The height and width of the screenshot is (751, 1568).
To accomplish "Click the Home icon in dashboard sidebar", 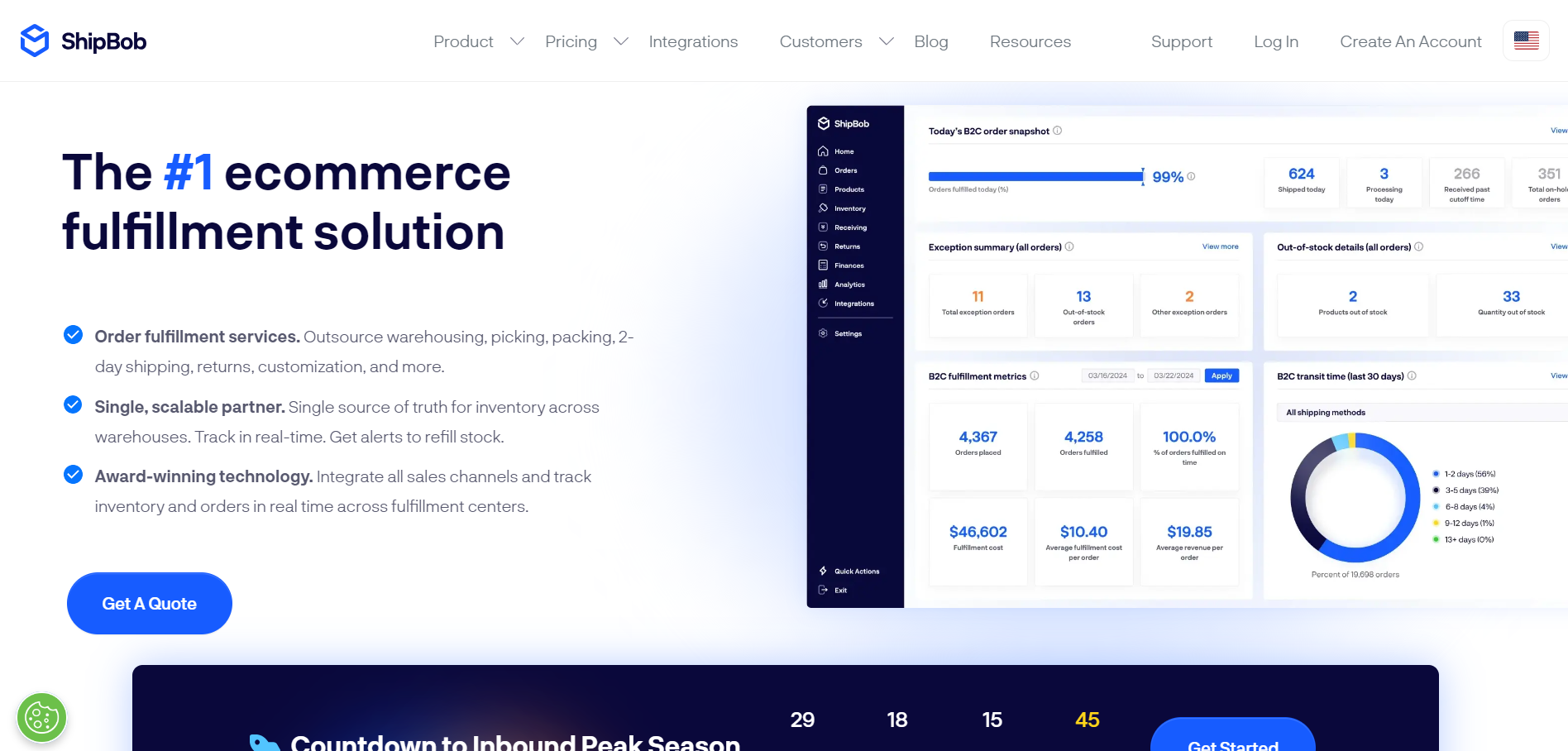I will point(823,151).
